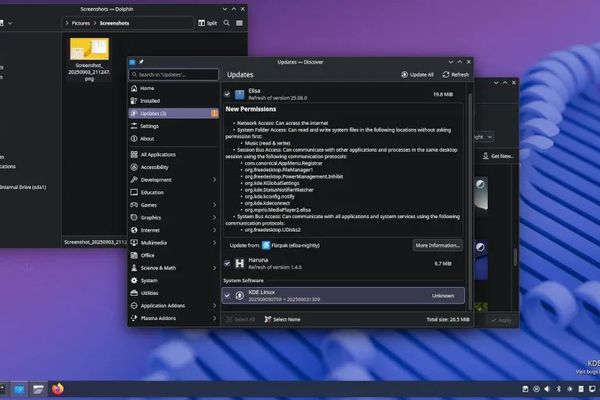Uncheck the Haruna update checkbox

[x=227, y=263]
